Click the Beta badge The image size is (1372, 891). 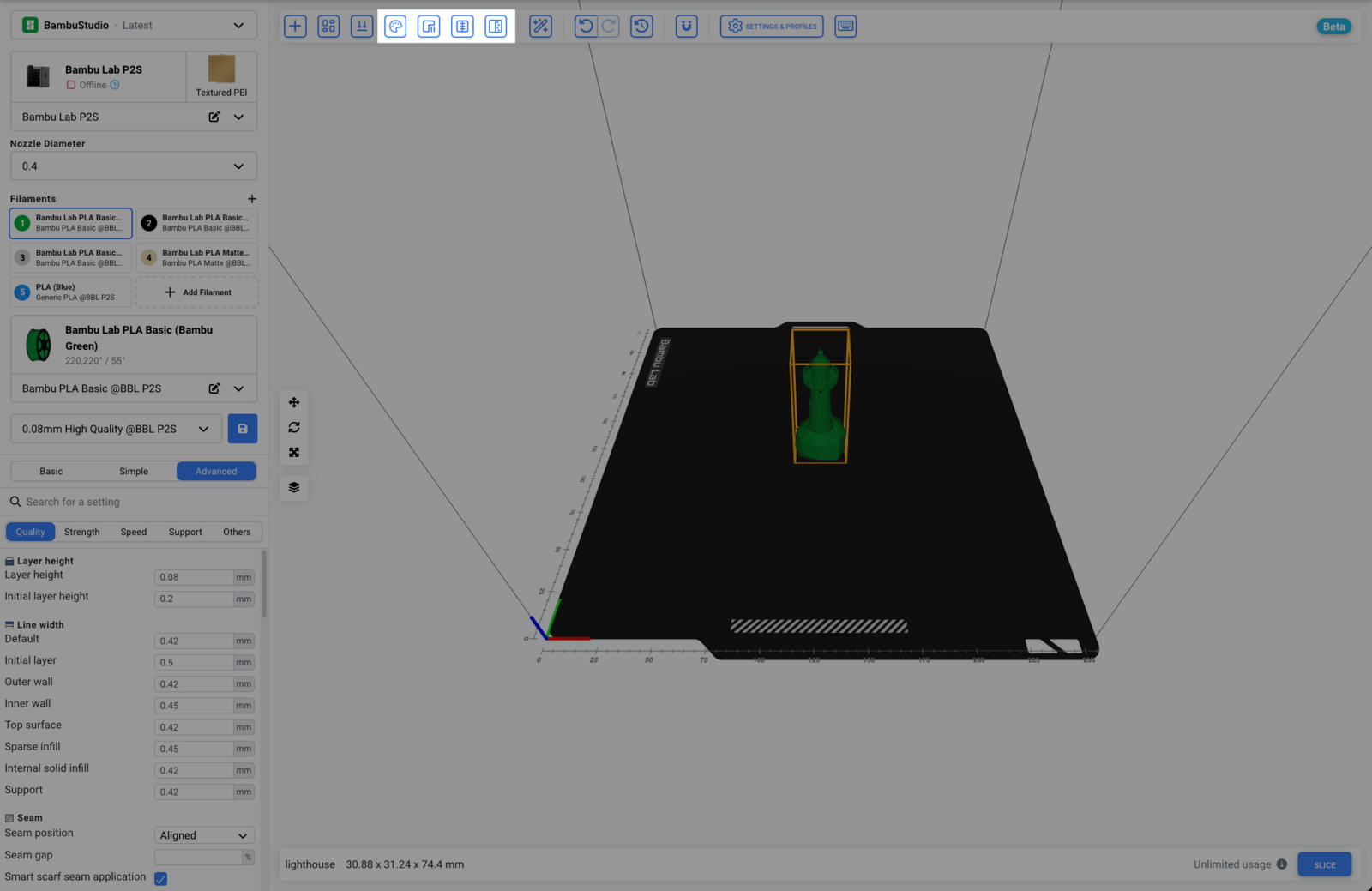click(x=1333, y=27)
